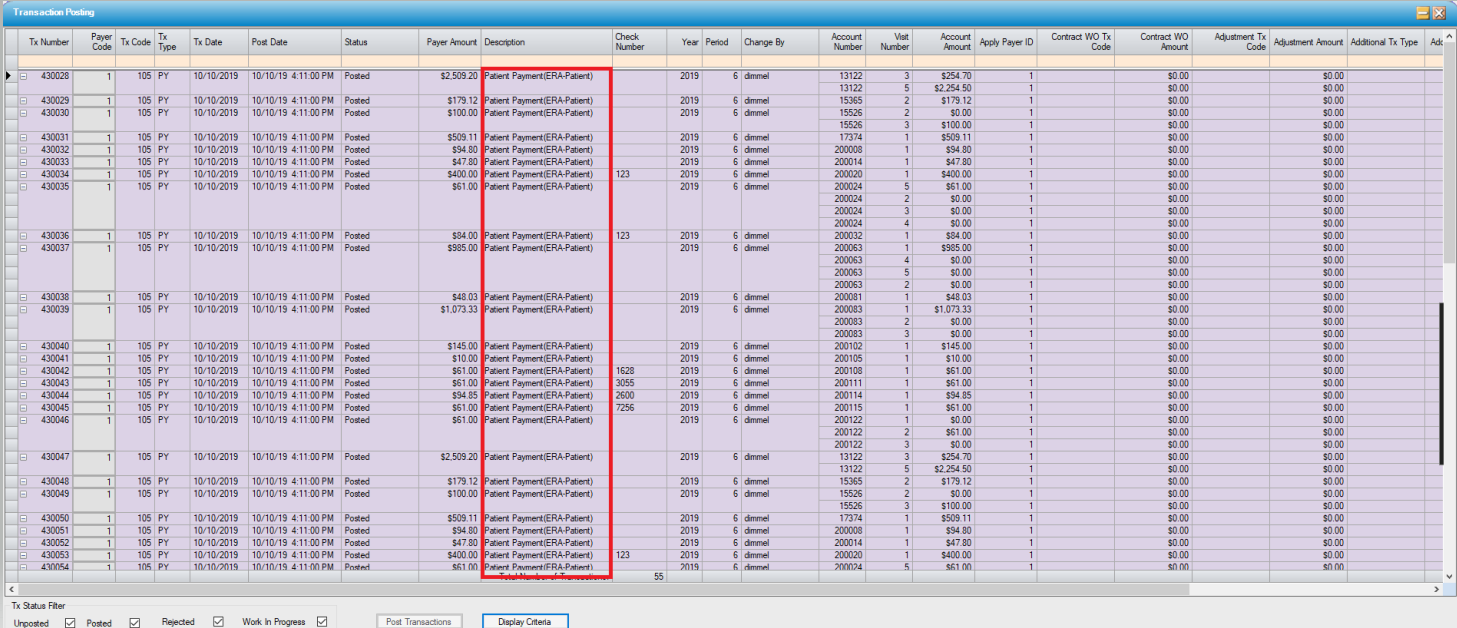Collapse transaction 430047 using minus box
1457x628 pixels.
[x=23, y=457]
